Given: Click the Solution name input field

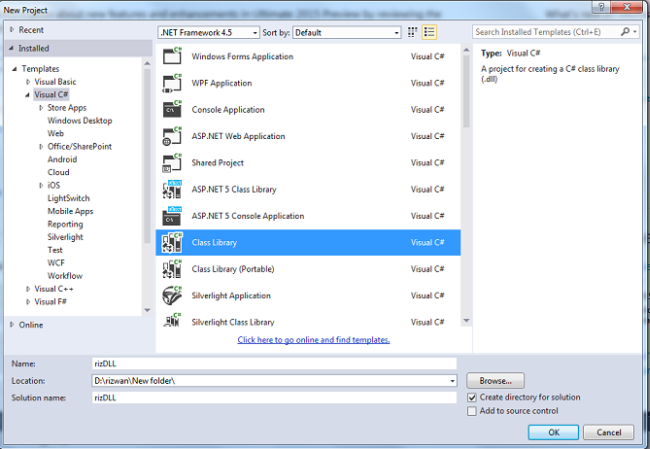Looking at the screenshot, I should point(274,398).
